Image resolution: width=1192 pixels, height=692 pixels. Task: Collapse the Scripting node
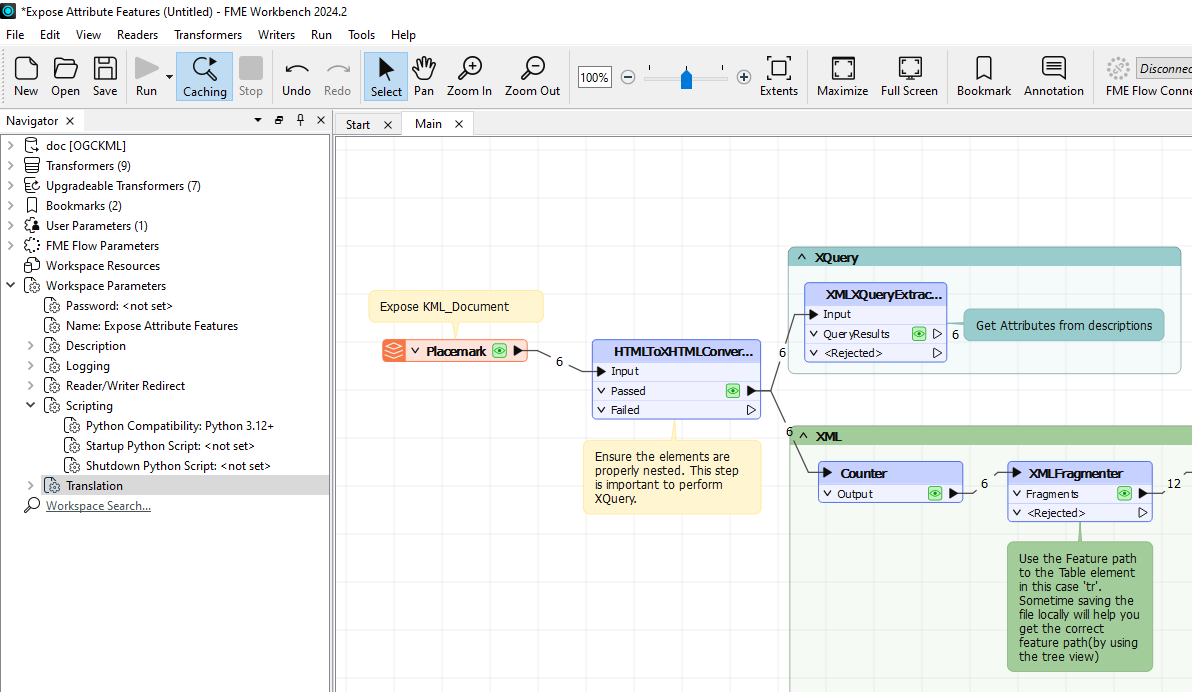coord(30,405)
